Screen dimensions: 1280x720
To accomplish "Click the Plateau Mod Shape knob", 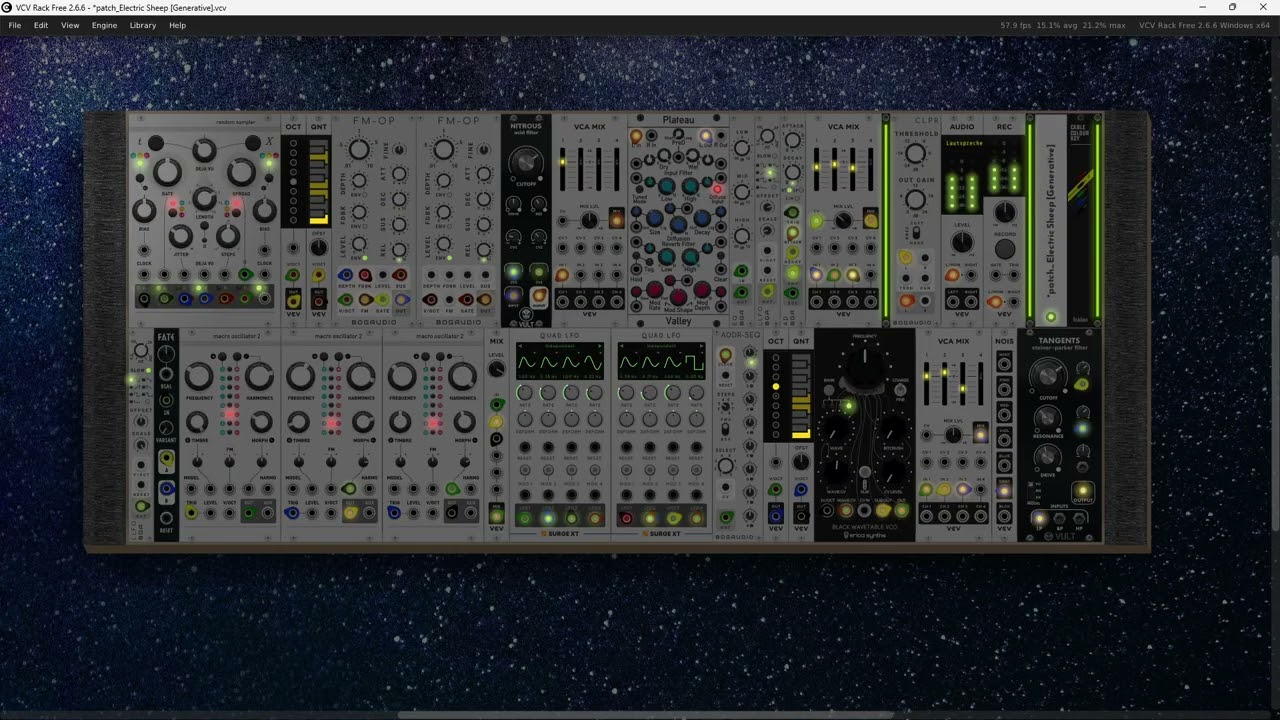I will tap(678, 298).
